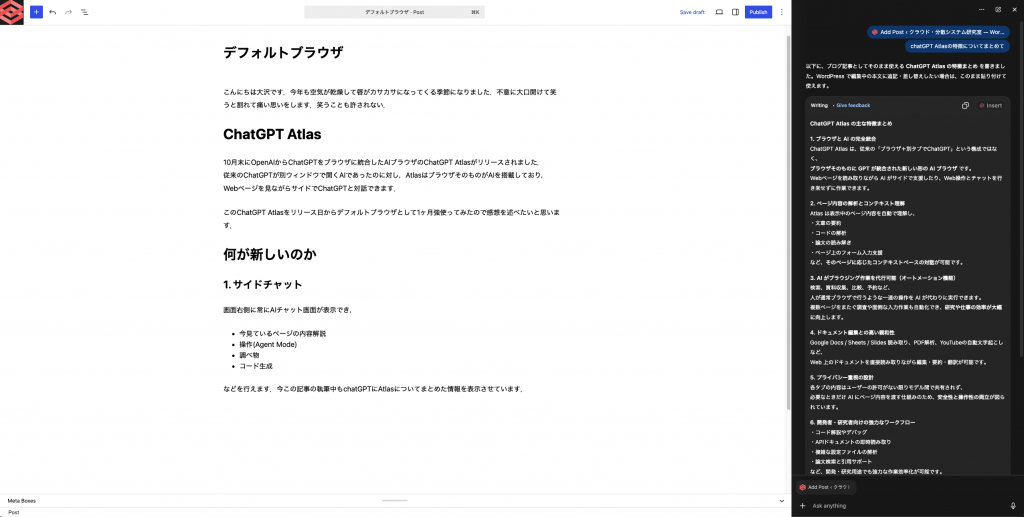Open new chat icon in sidebar header
The width and height of the screenshot is (1024, 517).
click(x=998, y=9)
